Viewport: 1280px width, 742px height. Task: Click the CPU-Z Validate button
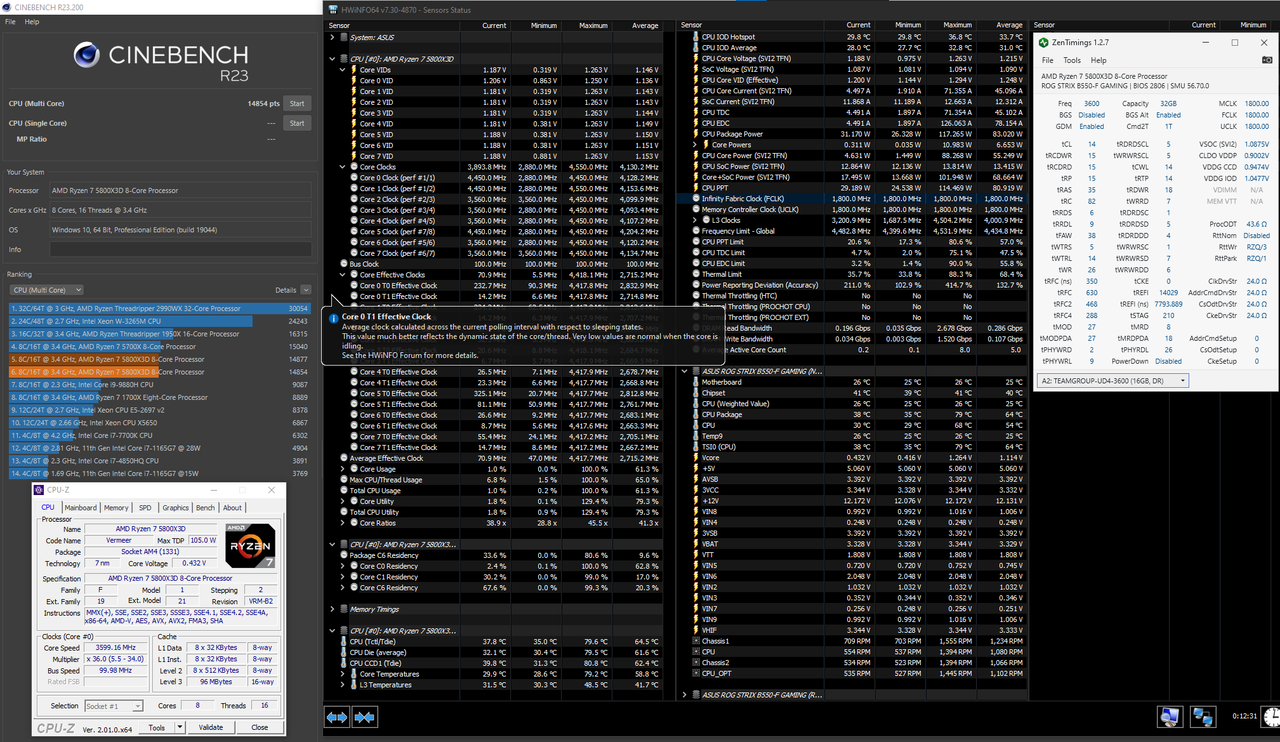pos(211,727)
